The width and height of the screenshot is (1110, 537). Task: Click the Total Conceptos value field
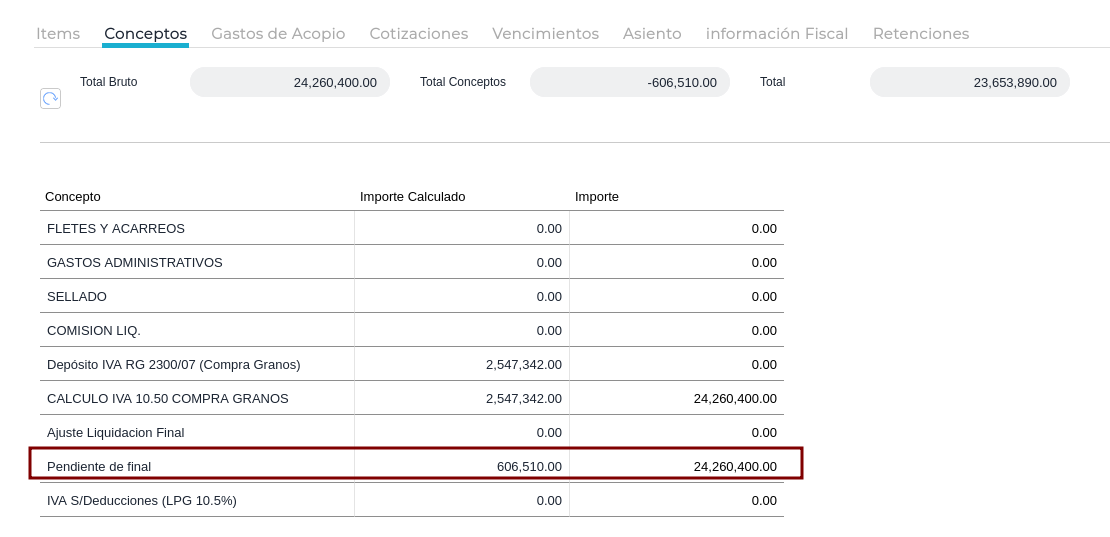(x=630, y=82)
